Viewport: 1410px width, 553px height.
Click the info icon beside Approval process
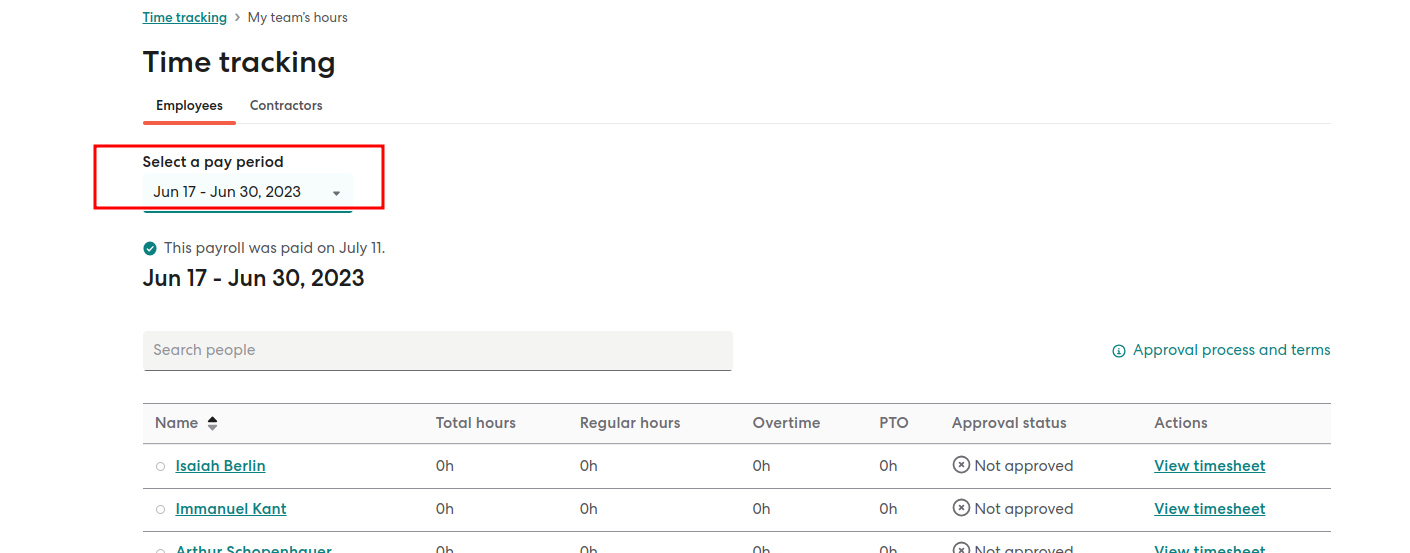click(1119, 351)
